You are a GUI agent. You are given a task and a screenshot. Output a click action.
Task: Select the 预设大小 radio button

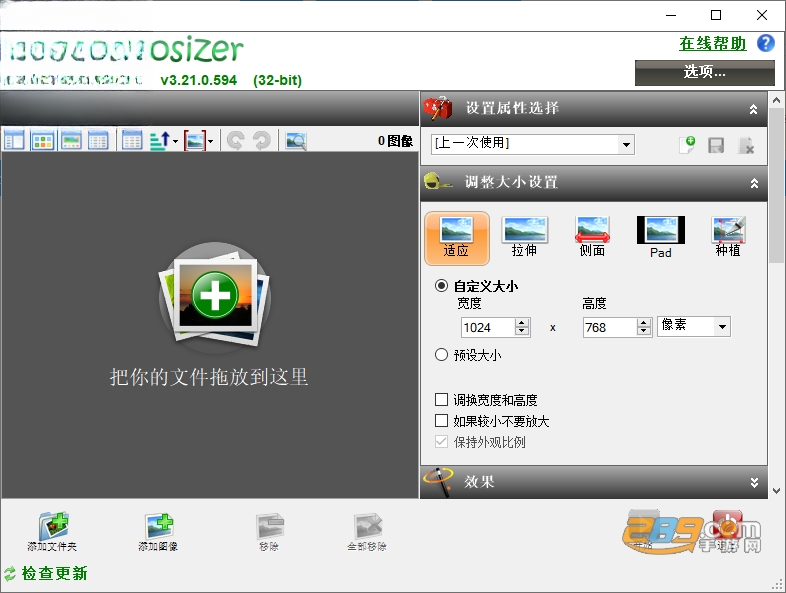[x=441, y=355]
